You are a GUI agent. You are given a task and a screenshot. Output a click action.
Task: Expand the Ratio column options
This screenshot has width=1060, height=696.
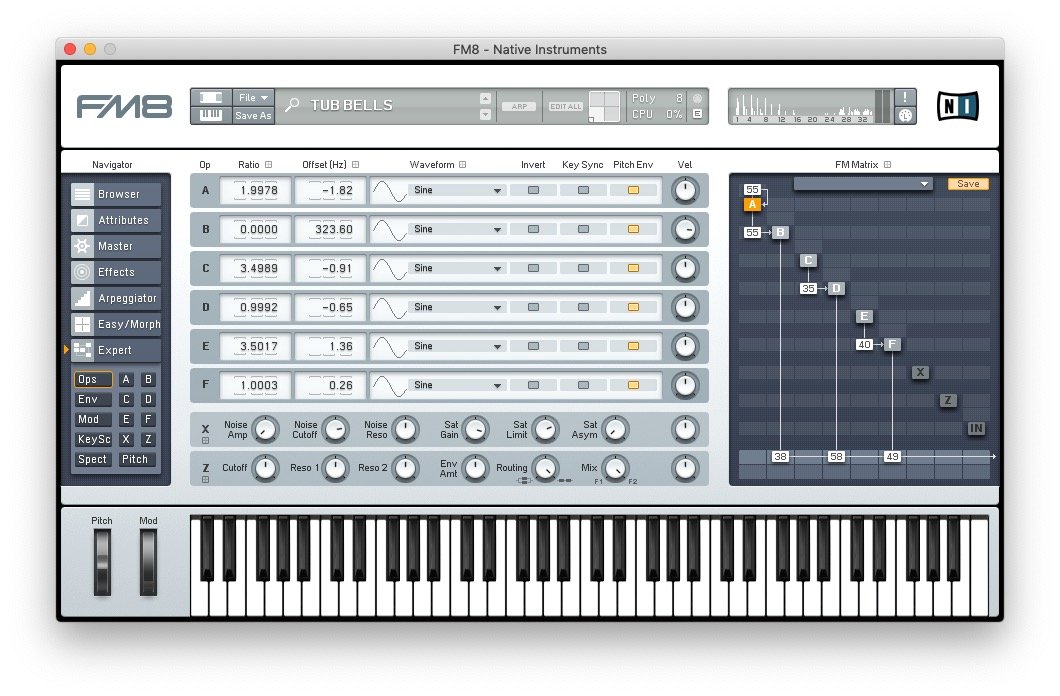(x=268, y=165)
